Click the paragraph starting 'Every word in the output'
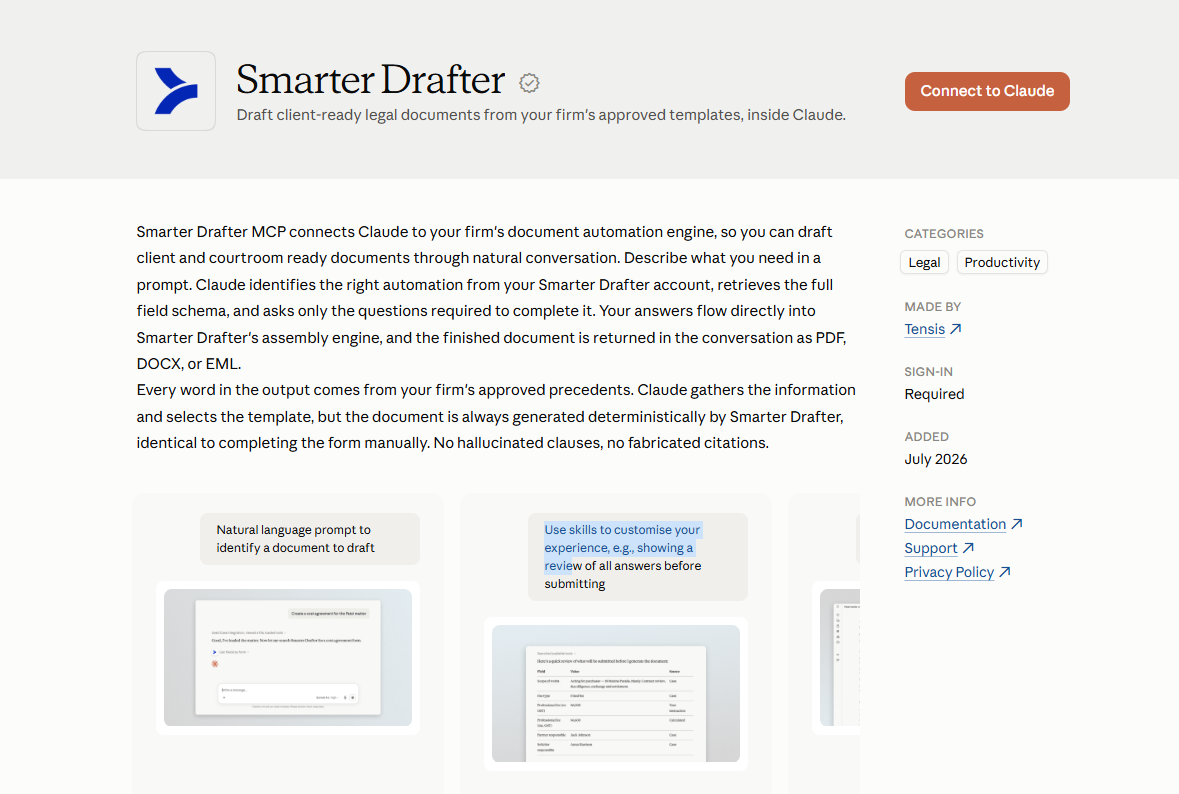Image resolution: width=1179 pixels, height=794 pixels. click(x=496, y=417)
